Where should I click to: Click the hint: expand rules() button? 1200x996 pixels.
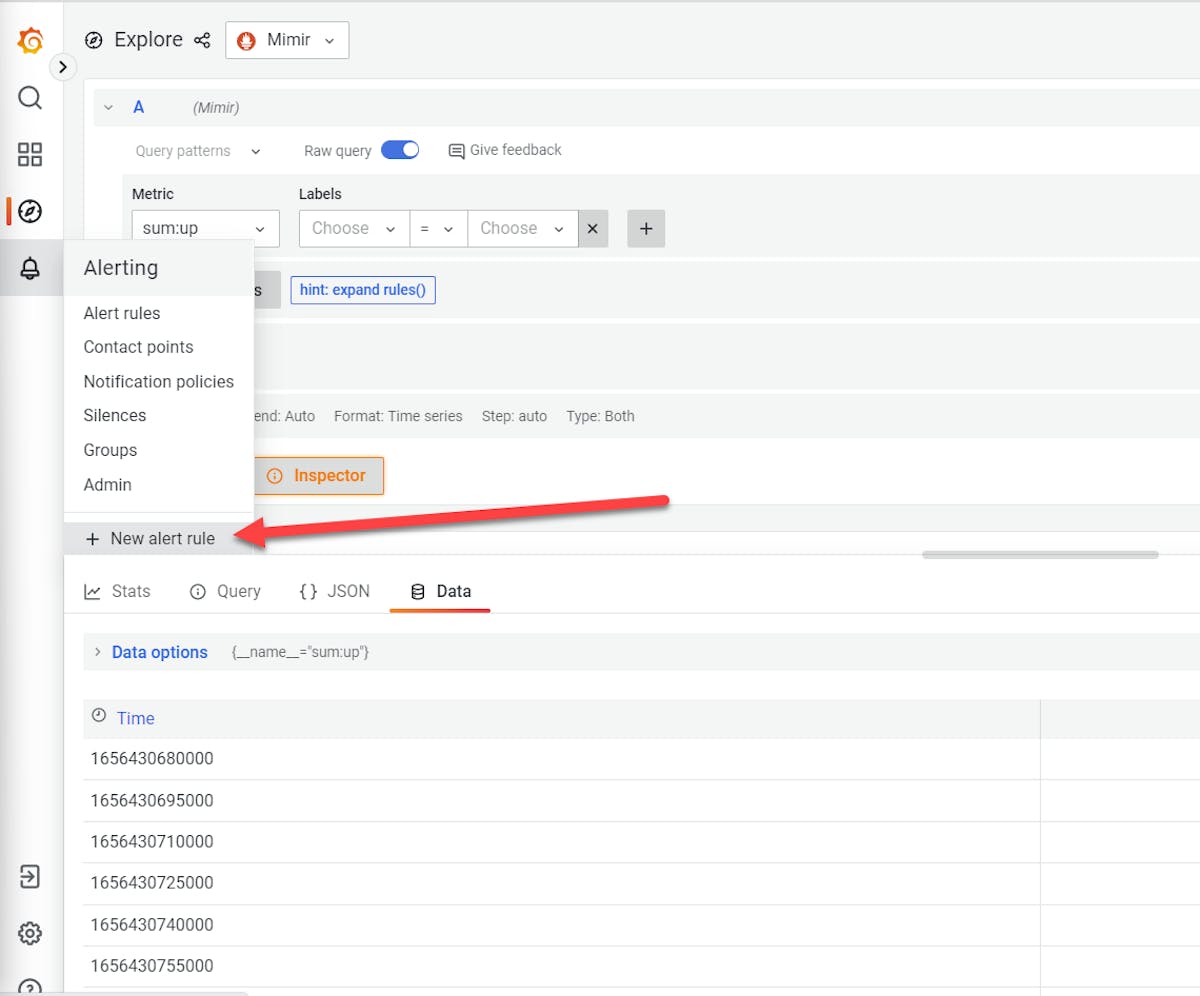362,290
